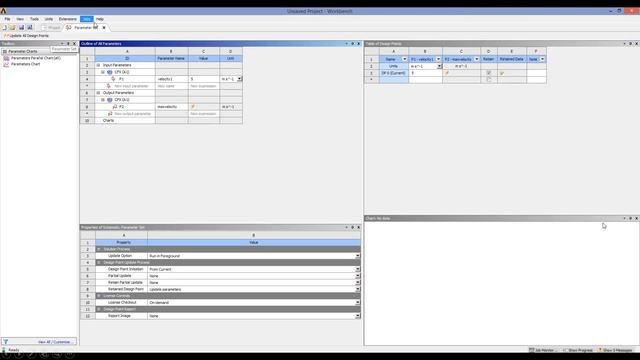The width and height of the screenshot is (640, 360).
Task: Click Show Messages in status bar
Action: pos(615,350)
